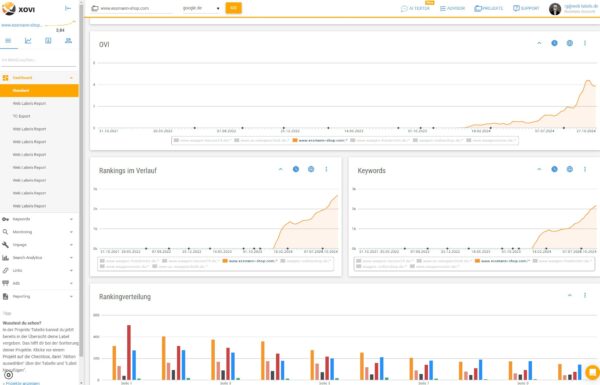
Task: Click orange swatch in Keywords chart legend
Action: click(478, 261)
